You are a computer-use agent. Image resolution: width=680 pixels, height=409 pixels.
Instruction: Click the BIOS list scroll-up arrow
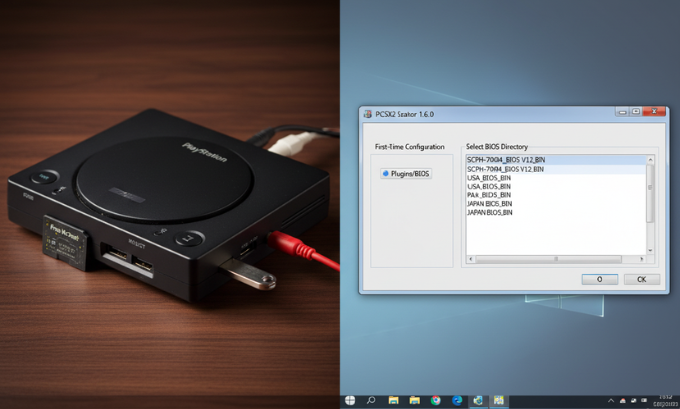click(651, 159)
